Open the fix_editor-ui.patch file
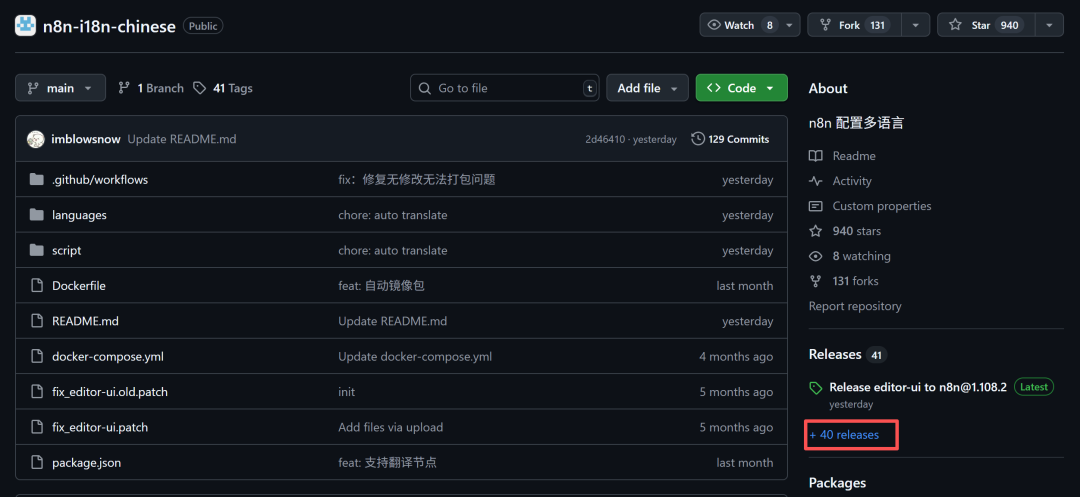The image size is (1080, 497). 100,427
